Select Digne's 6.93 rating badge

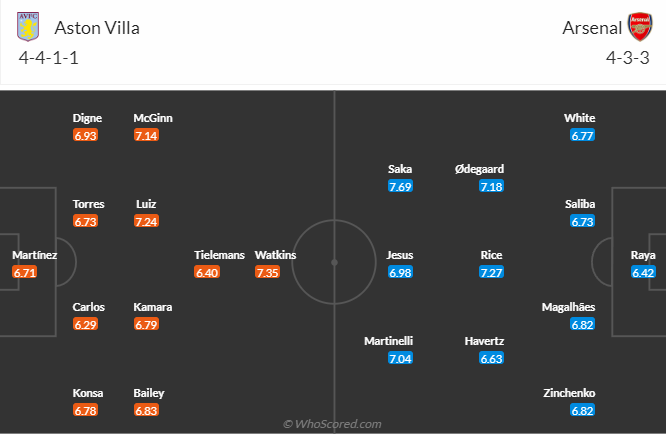(x=85, y=135)
